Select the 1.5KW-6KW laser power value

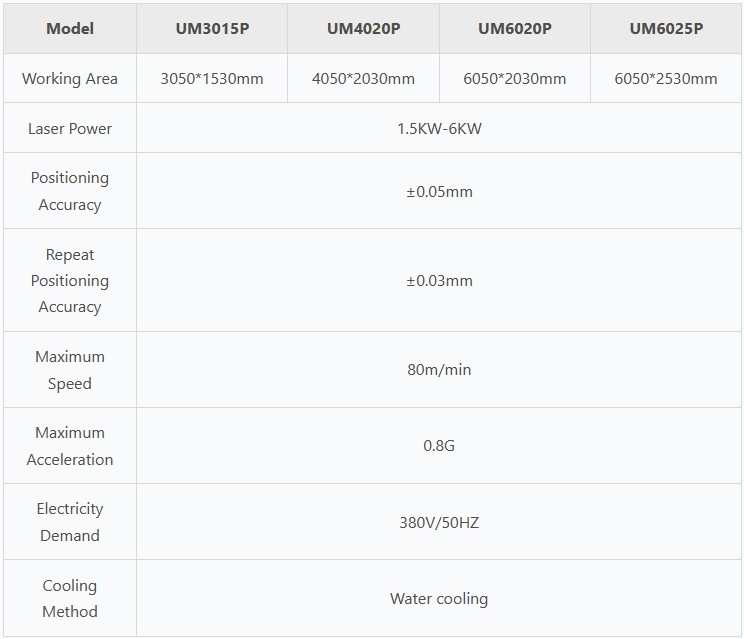(439, 128)
